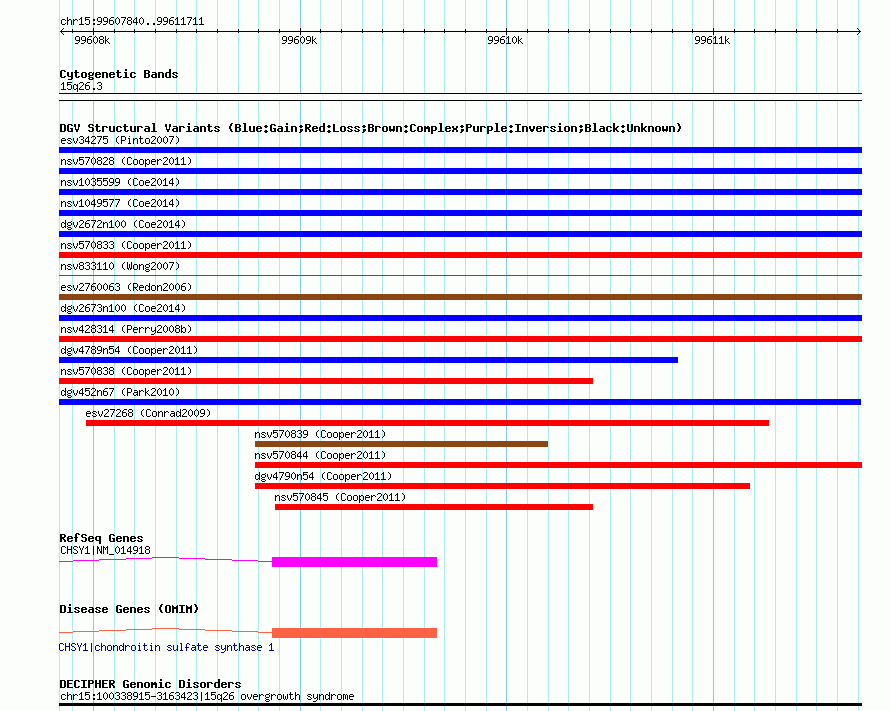Open the RefSeq Genes track heading

pos(101,538)
